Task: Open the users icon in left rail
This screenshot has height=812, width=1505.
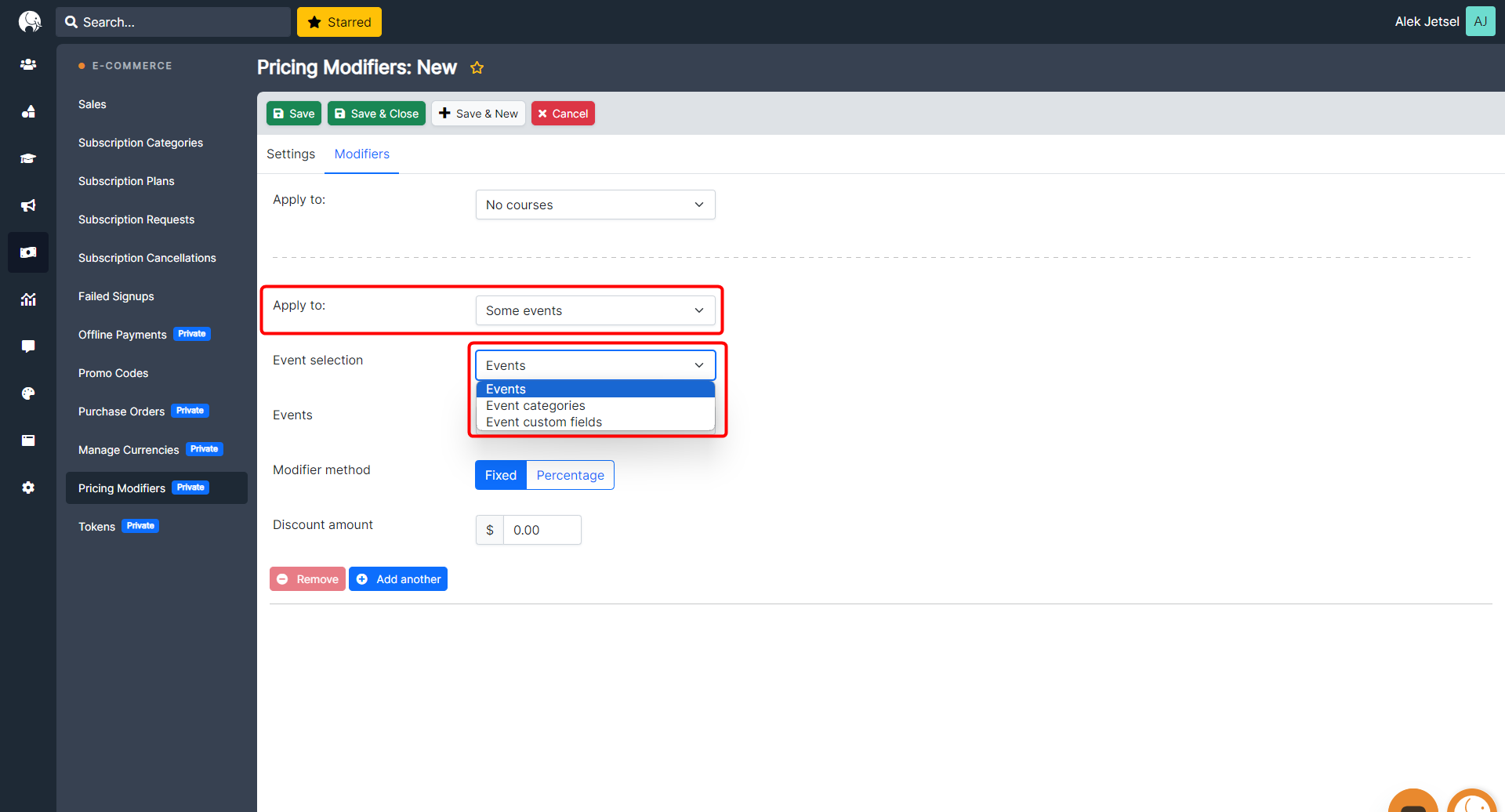Action: [28, 64]
